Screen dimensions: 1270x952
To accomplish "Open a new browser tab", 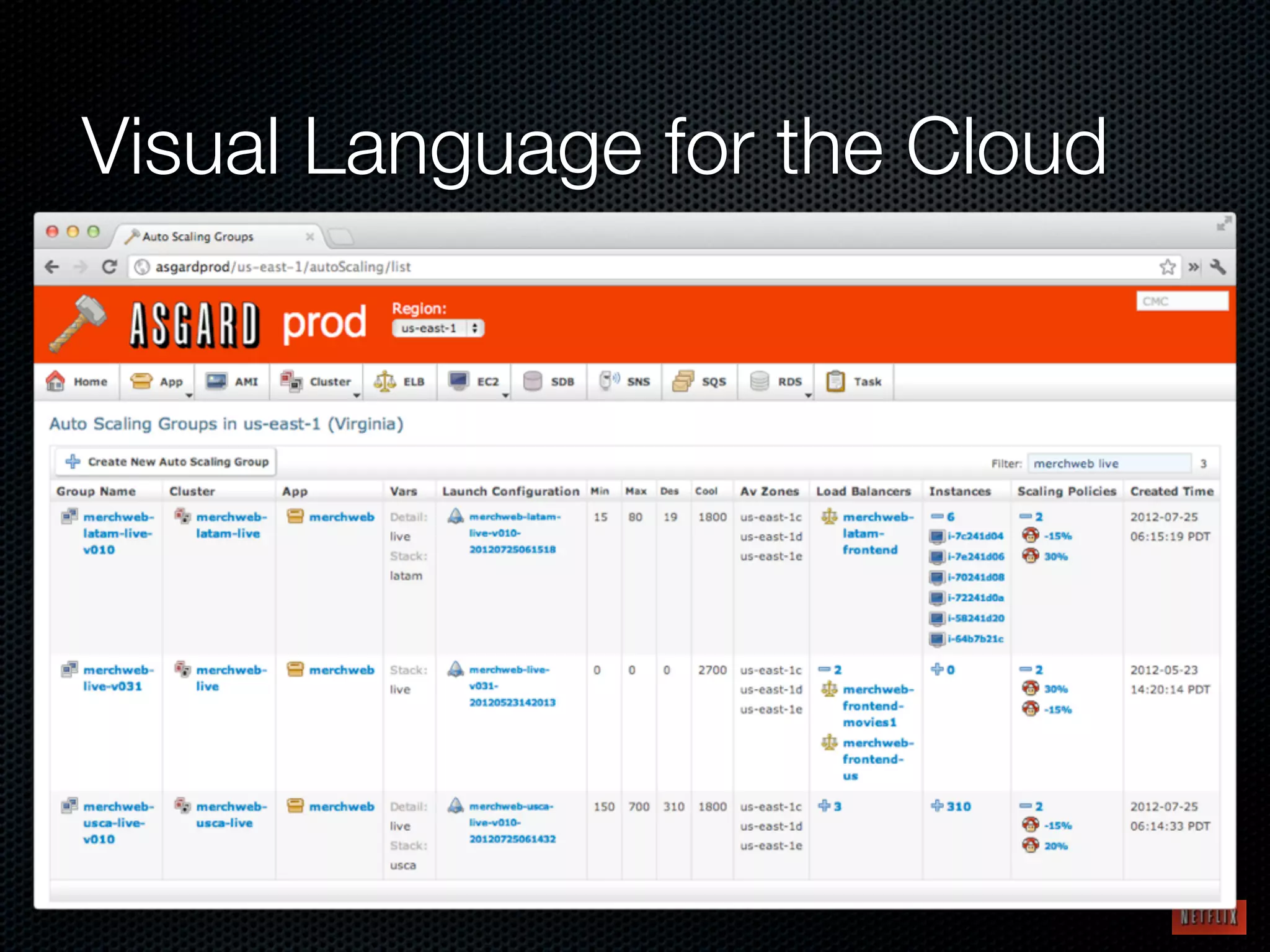I will (x=340, y=236).
